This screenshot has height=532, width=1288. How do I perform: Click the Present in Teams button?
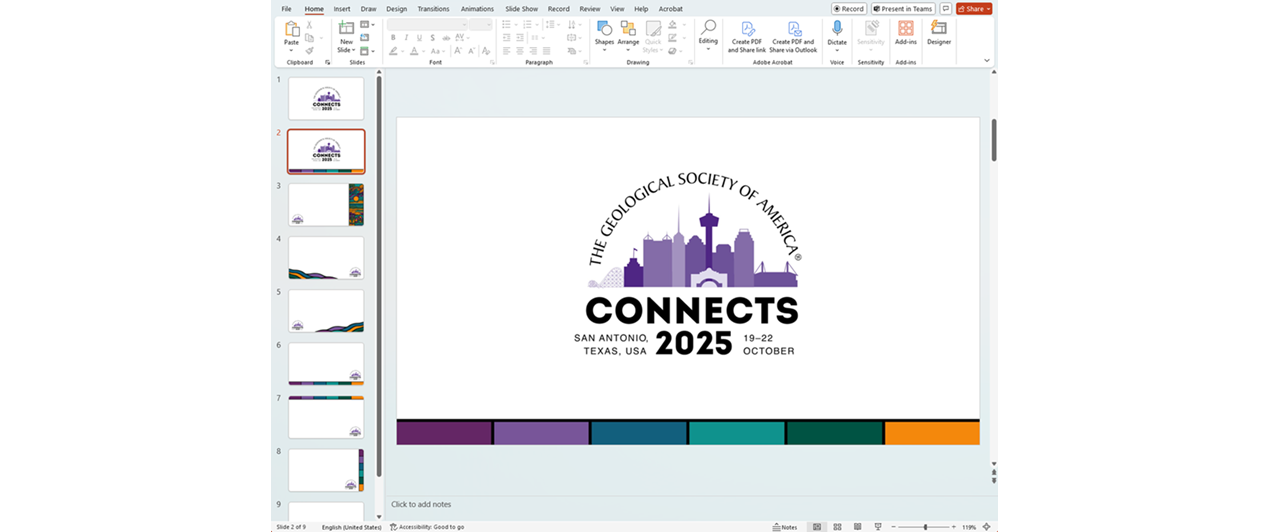902,9
